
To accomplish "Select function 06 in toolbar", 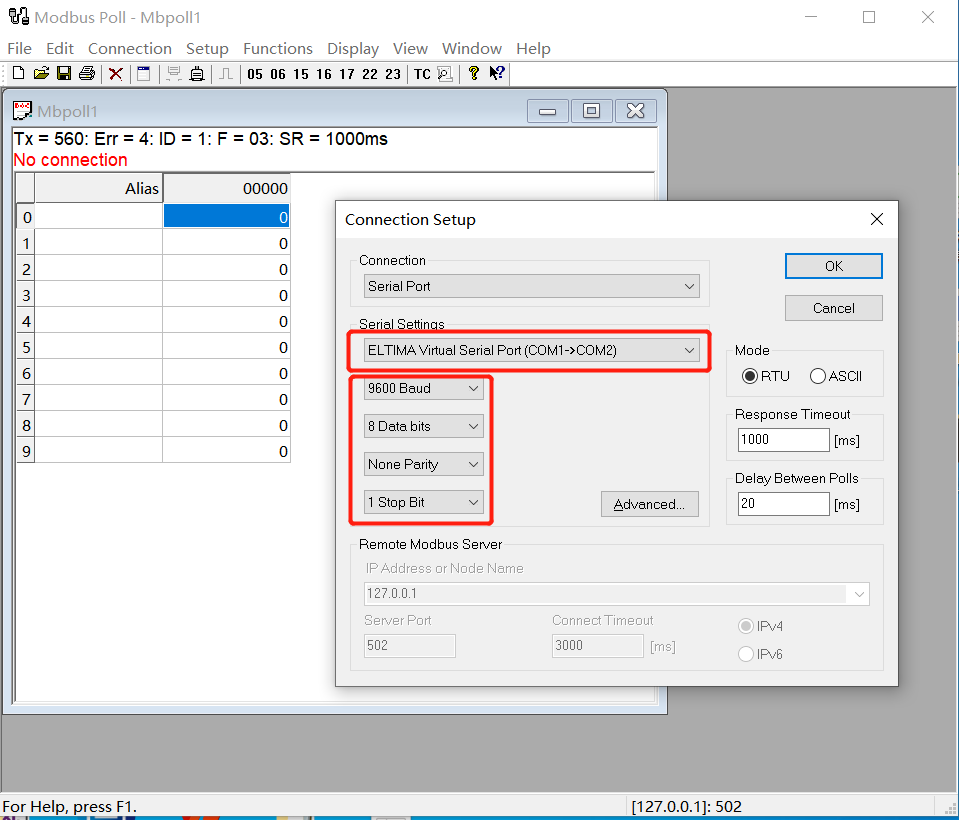I will (278, 74).
